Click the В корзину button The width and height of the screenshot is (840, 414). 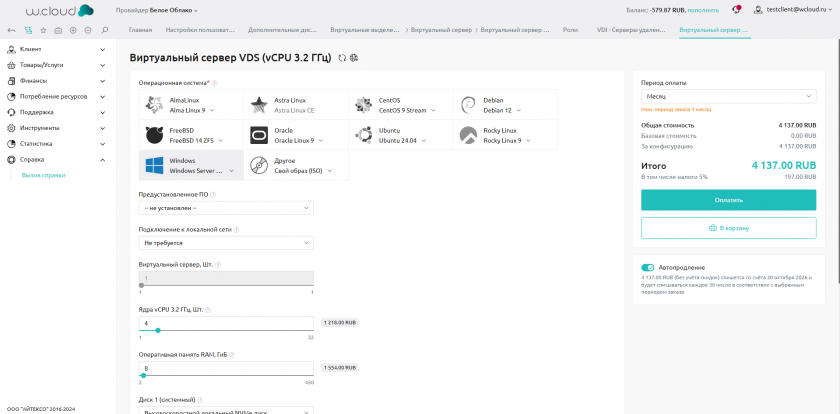click(729, 228)
